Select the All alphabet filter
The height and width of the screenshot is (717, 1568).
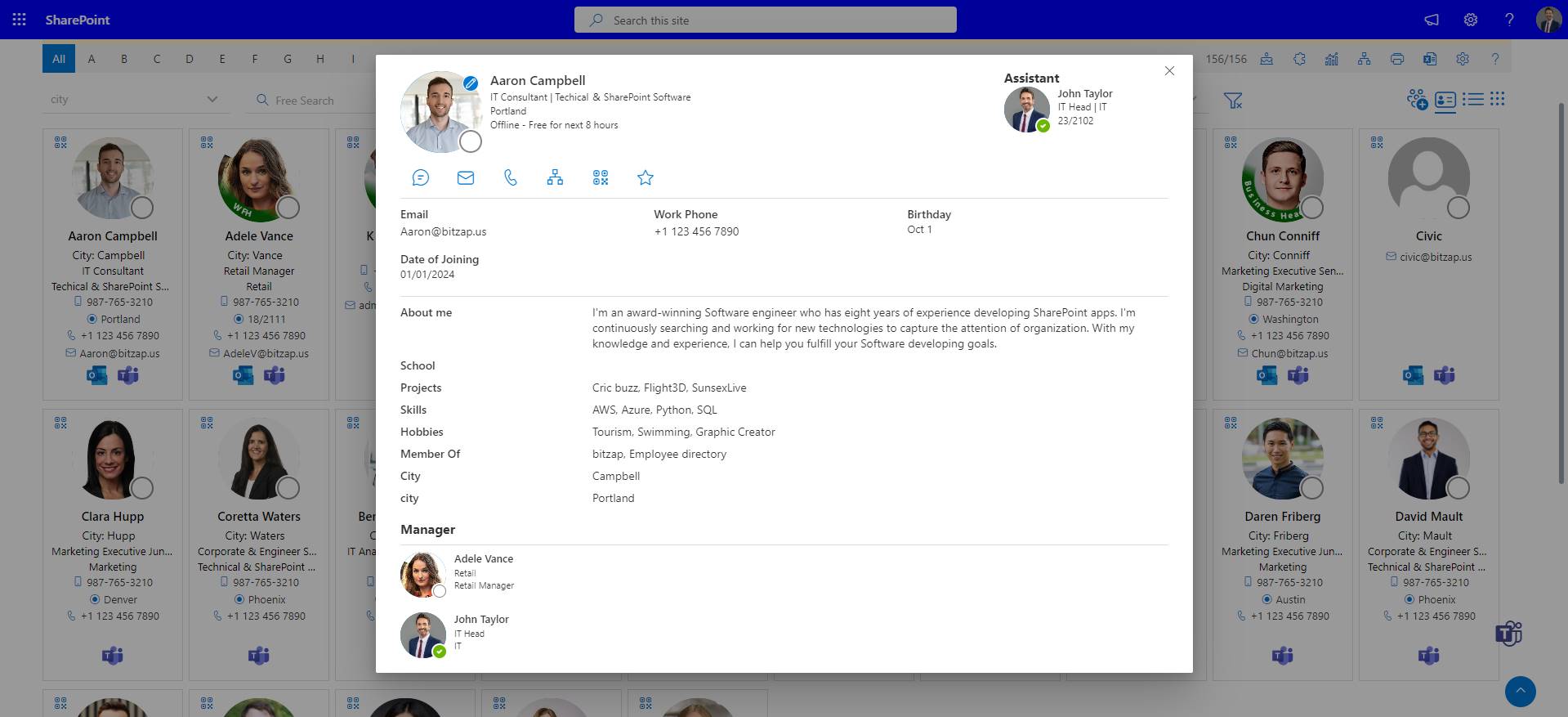tap(59, 59)
